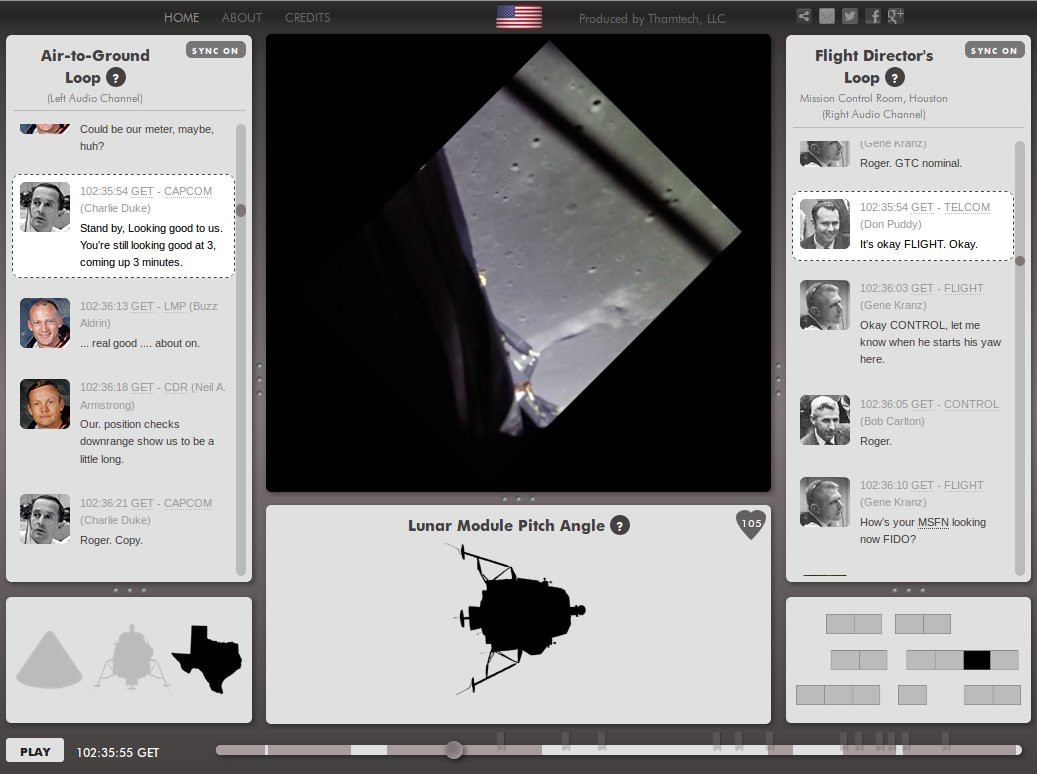Open the Credits page
Image resolution: width=1037 pixels, height=774 pixels.
pyautogui.click(x=307, y=18)
